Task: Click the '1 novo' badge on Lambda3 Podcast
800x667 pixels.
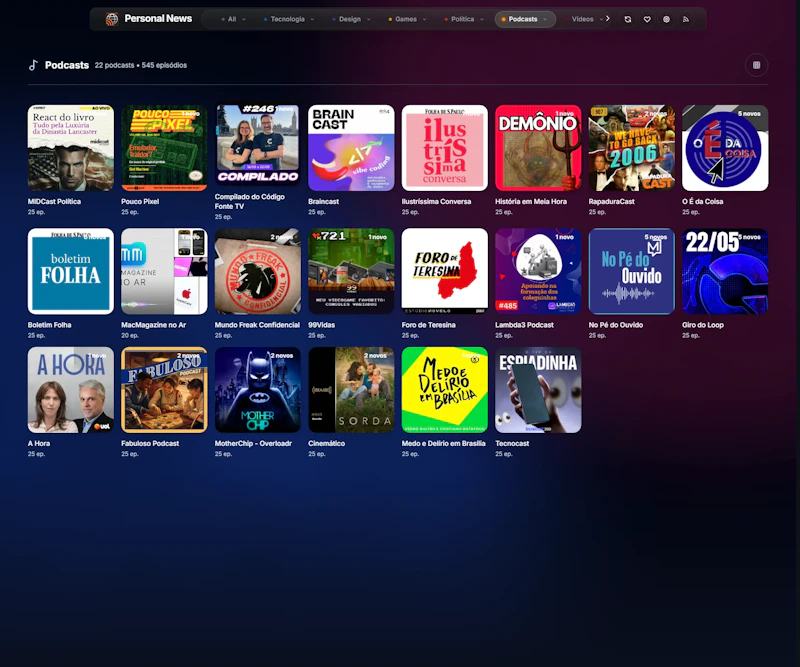Action: pos(564,237)
